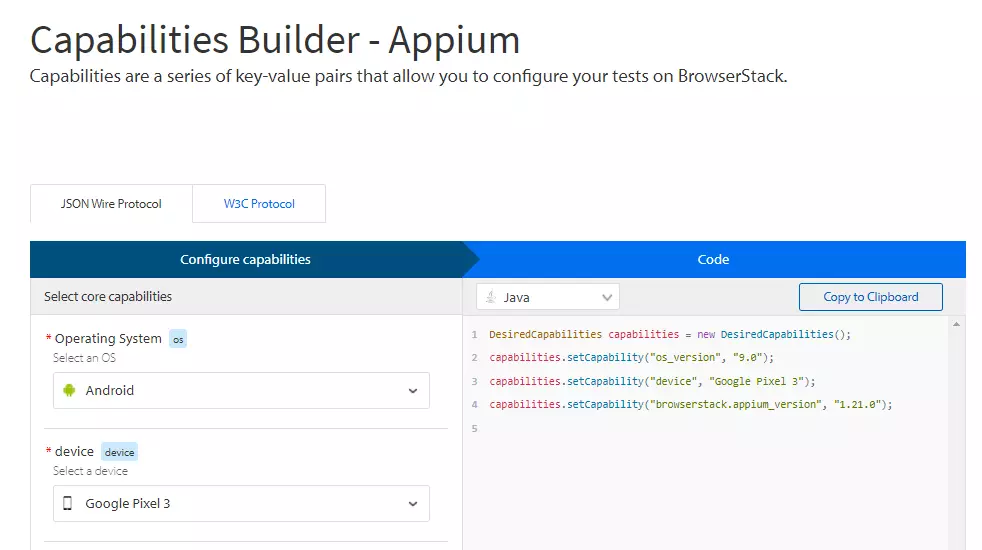
Task: Click the phone icon beside Google Pixel 3
Action: [x=68, y=503]
